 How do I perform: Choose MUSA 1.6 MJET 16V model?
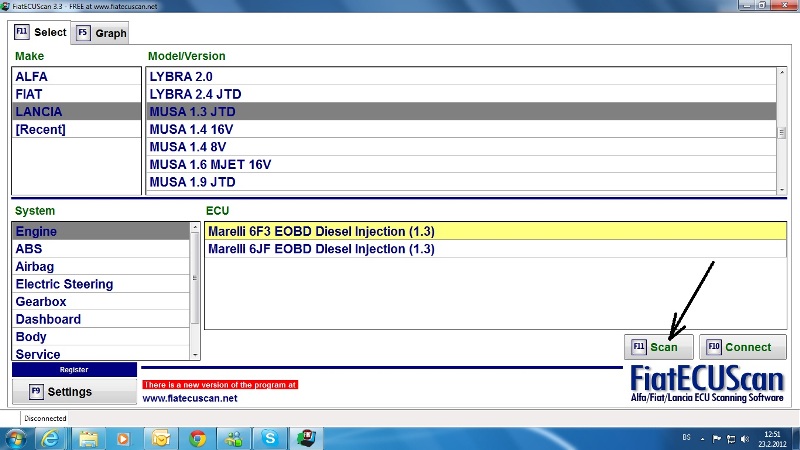pos(461,164)
